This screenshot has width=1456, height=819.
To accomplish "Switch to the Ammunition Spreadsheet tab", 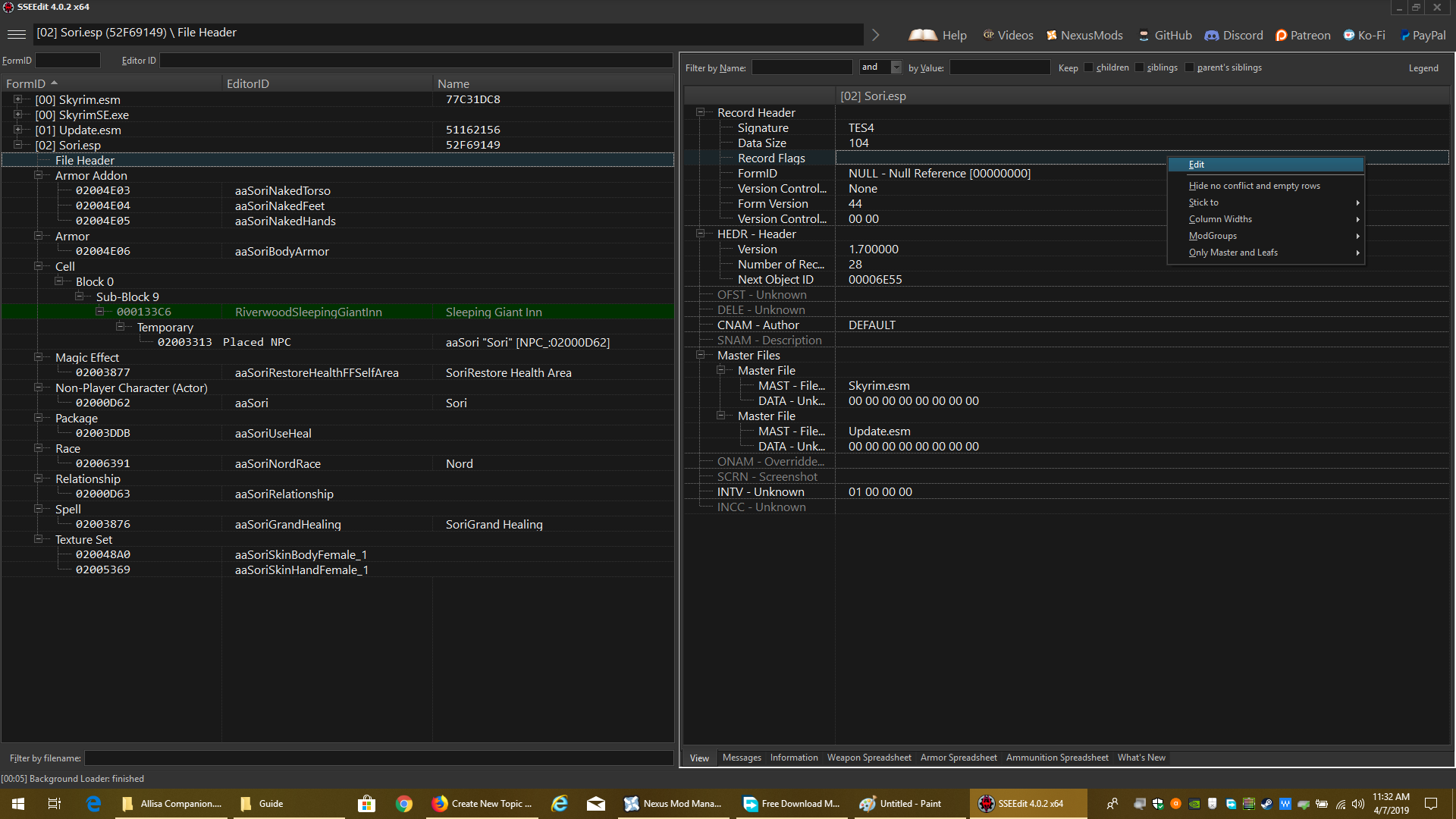I will pyautogui.click(x=1057, y=758).
